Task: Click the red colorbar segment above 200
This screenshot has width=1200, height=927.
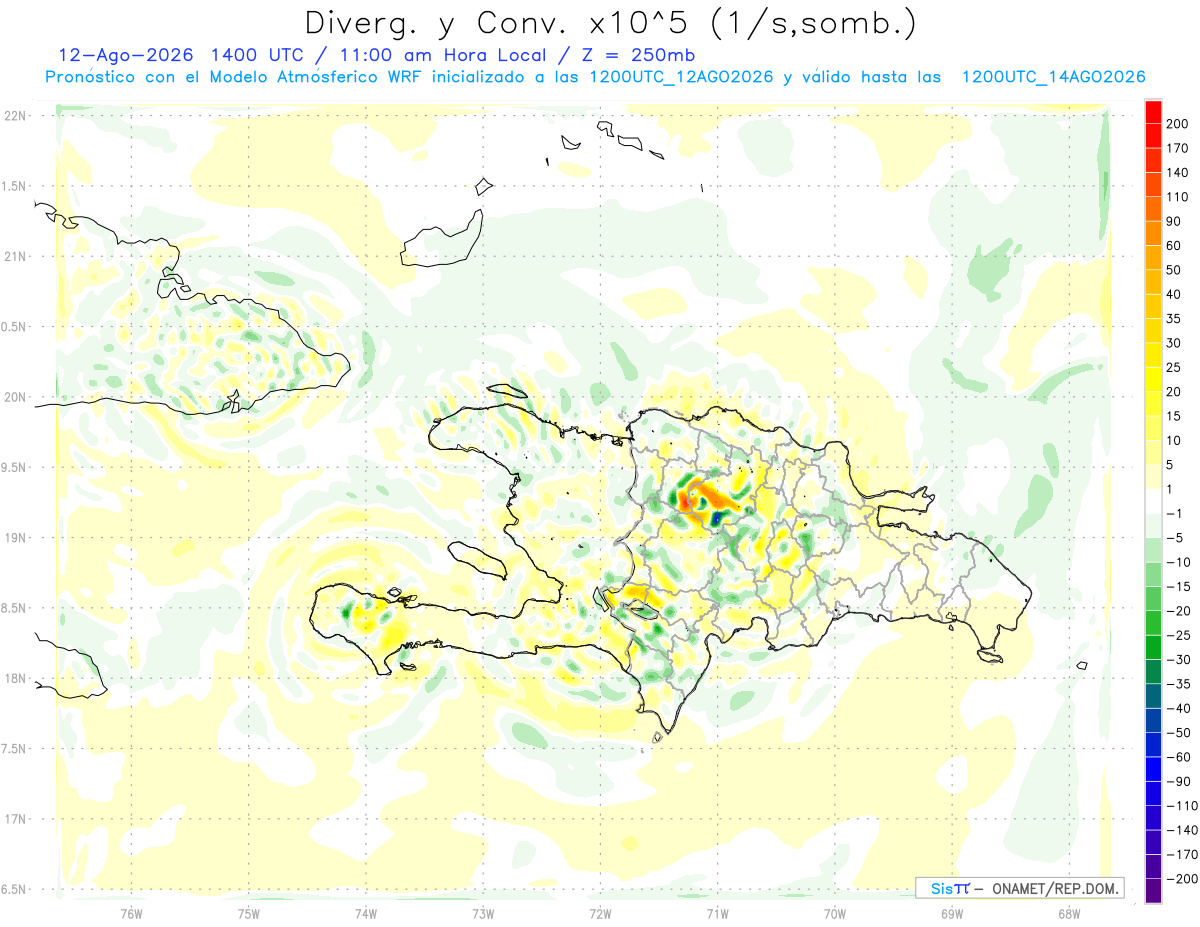Action: coord(1153,112)
